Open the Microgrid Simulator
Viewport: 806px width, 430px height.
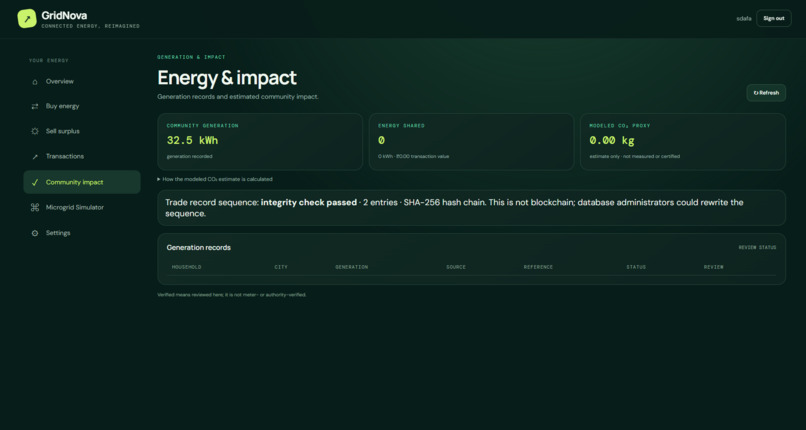click(x=82, y=208)
